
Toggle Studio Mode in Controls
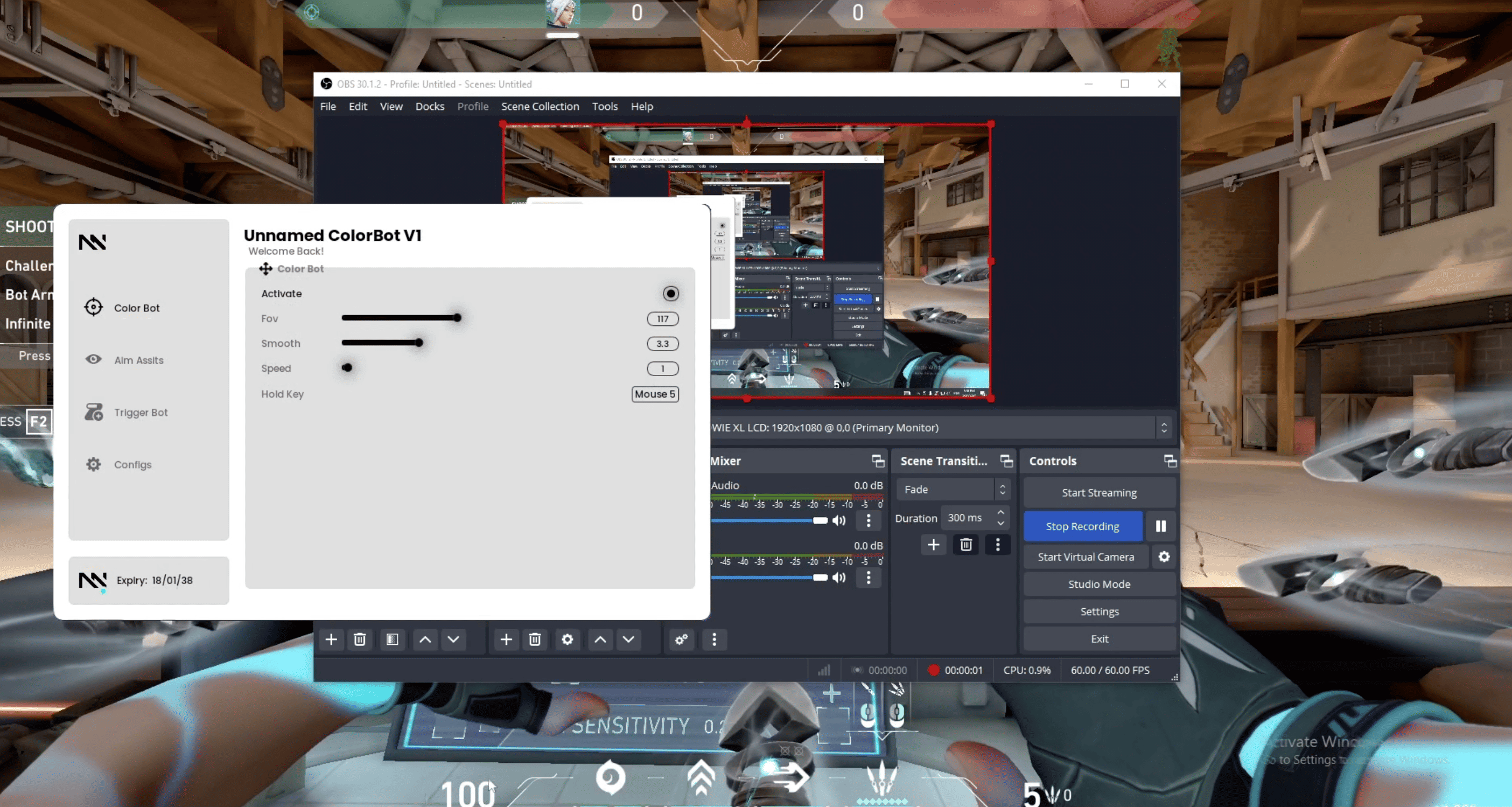tap(1100, 585)
